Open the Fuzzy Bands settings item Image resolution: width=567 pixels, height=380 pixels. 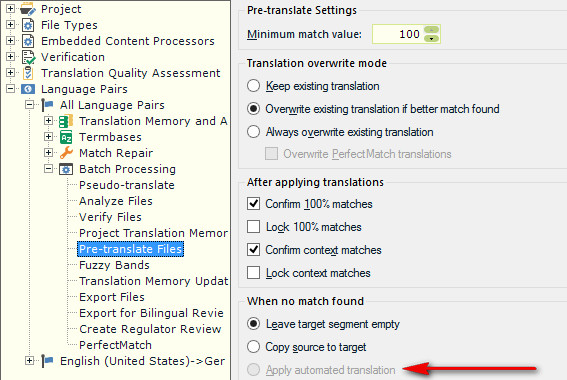coord(114,265)
